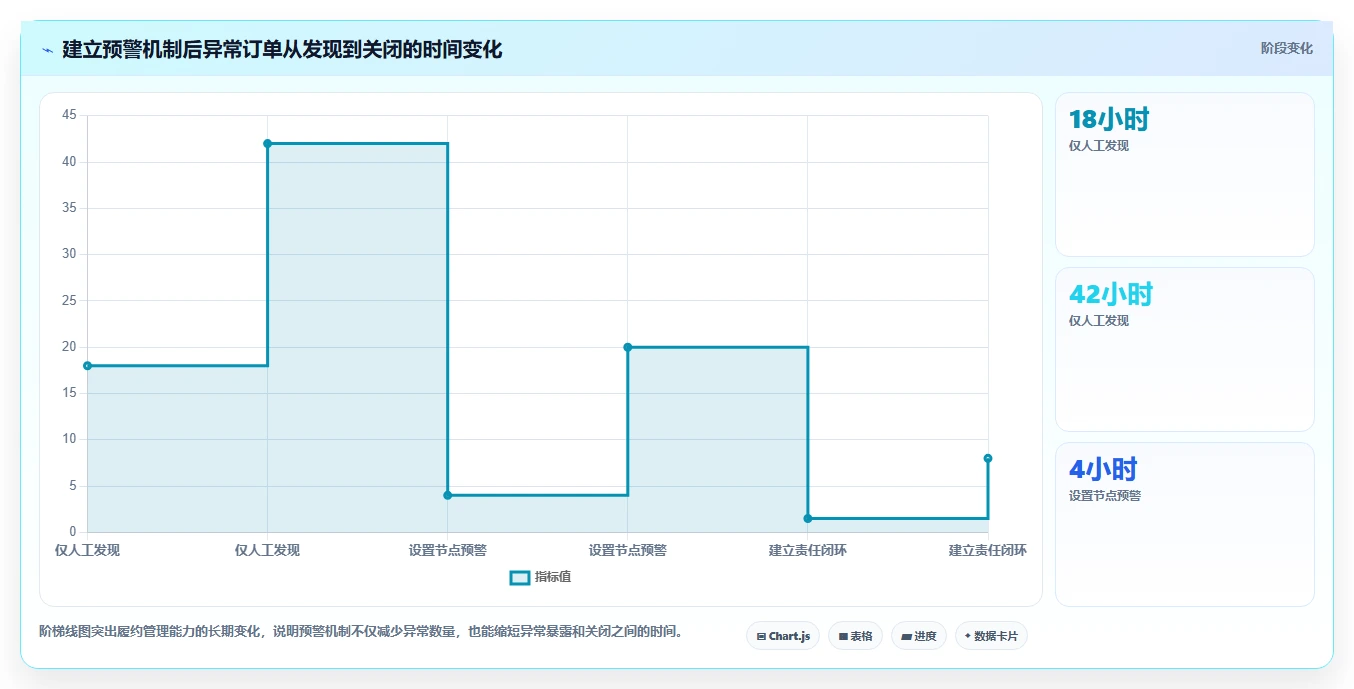1354x689 pixels.
Task: Click the 数据卡片 tag chip
Action: (x=991, y=636)
